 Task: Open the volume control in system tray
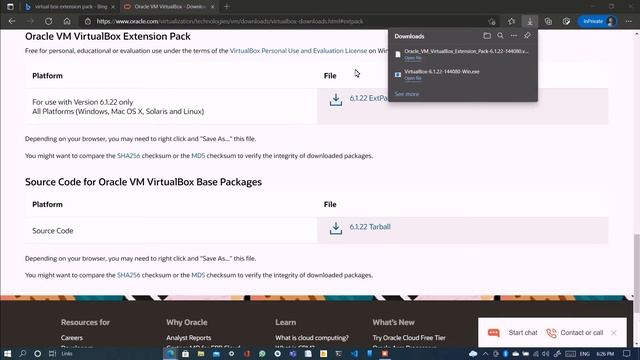click(x=546, y=353)
